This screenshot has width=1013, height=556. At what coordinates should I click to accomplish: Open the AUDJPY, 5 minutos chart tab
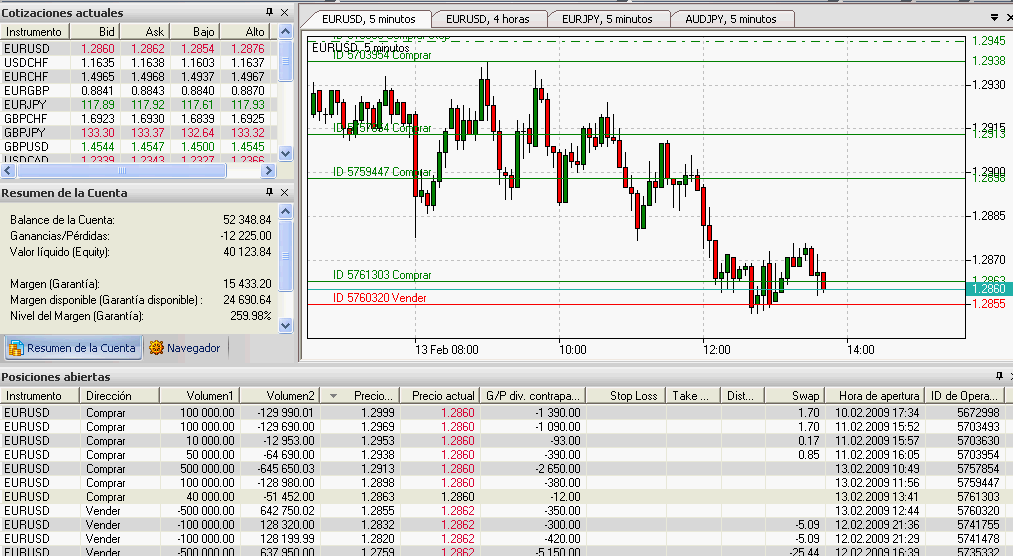pyautogui.click(x=731, y=19)
